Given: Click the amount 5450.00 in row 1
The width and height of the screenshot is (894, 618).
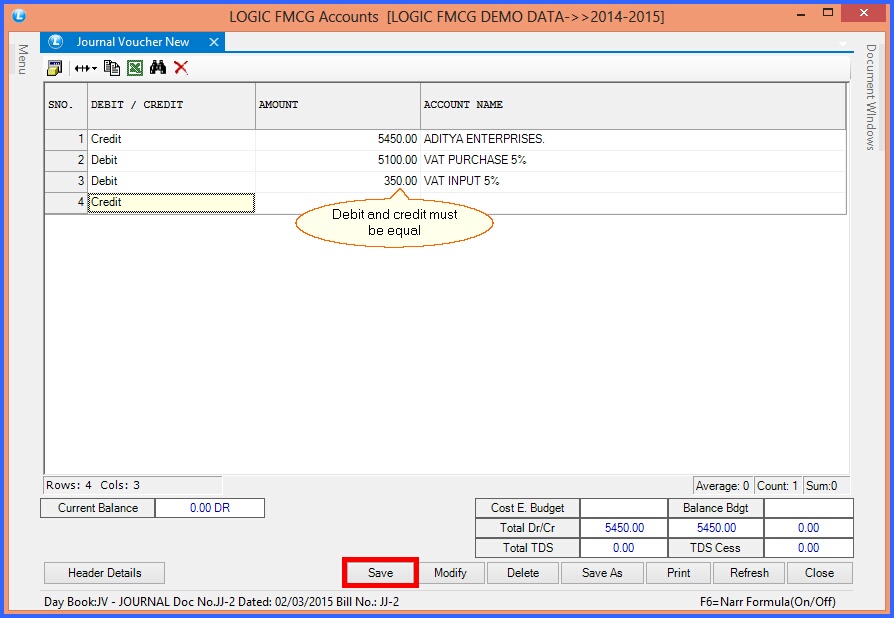Looking at the screenshot, I should pos(338,139).
